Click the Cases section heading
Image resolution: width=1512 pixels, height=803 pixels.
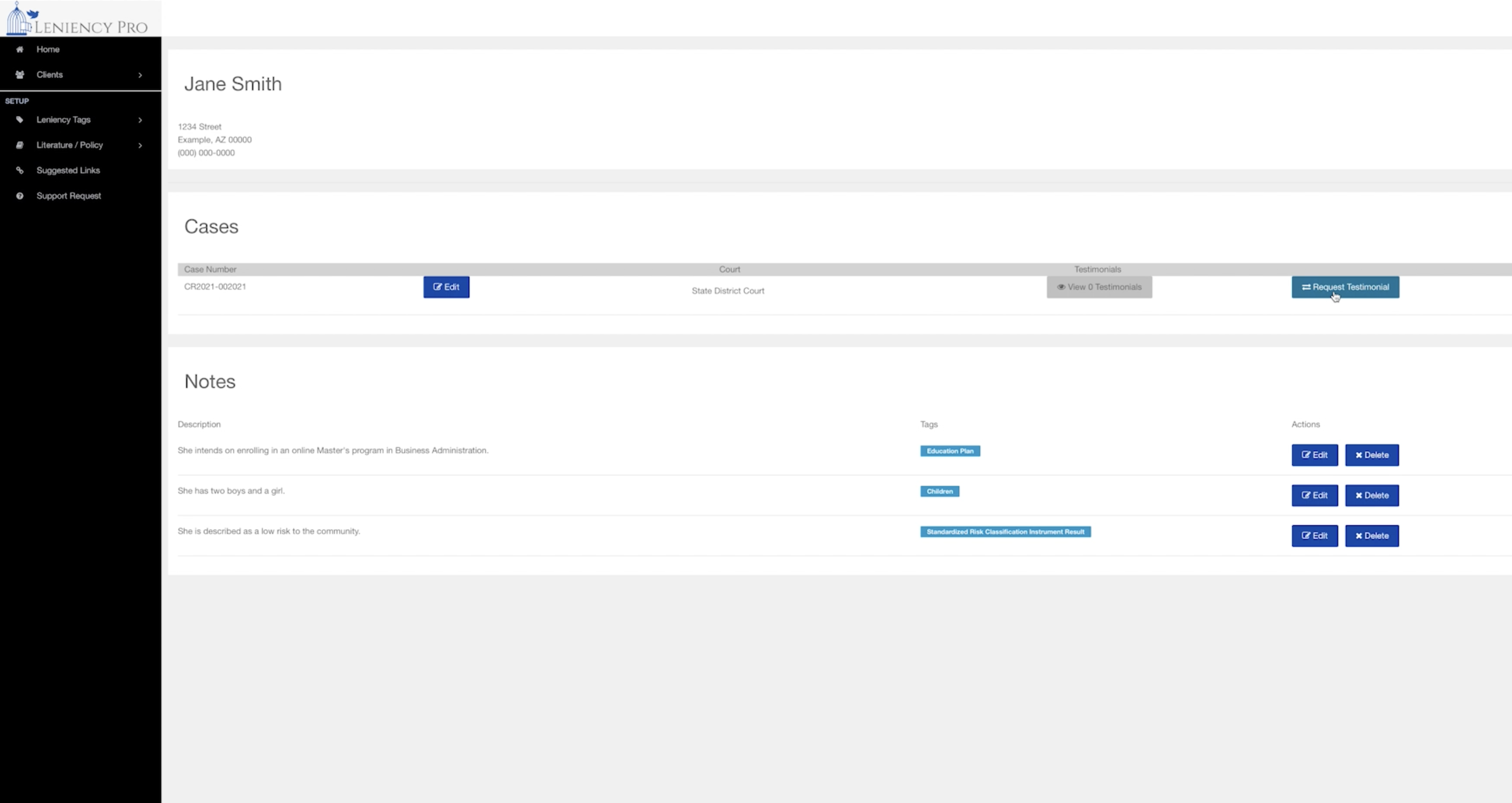click(x=211, y=227)
